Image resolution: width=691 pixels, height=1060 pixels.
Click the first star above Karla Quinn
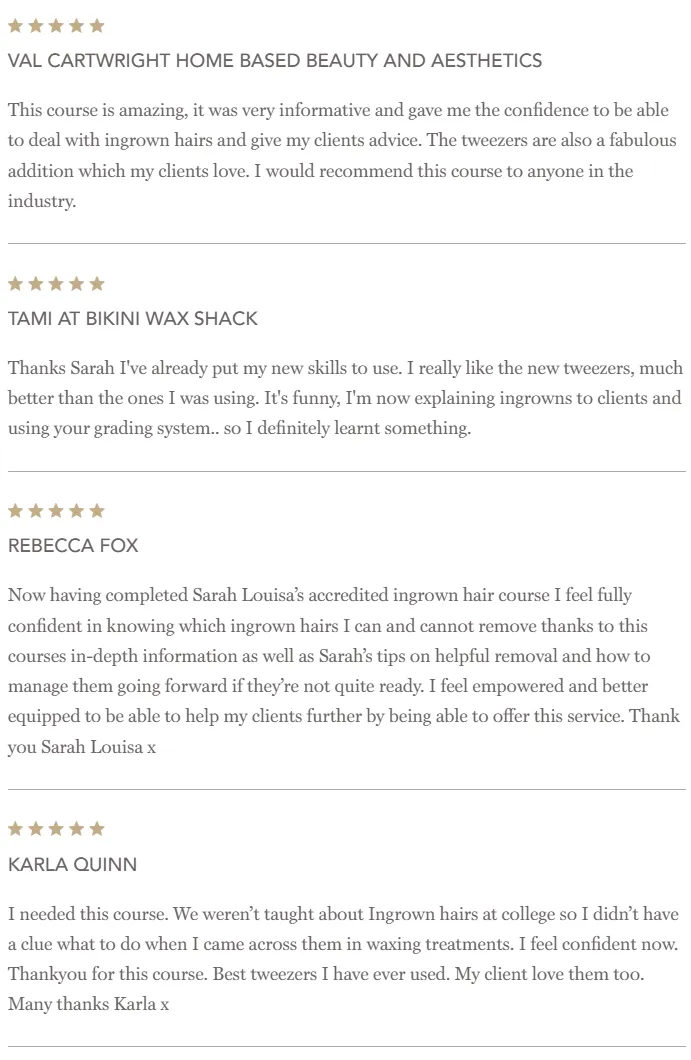[x=16, y=828]
